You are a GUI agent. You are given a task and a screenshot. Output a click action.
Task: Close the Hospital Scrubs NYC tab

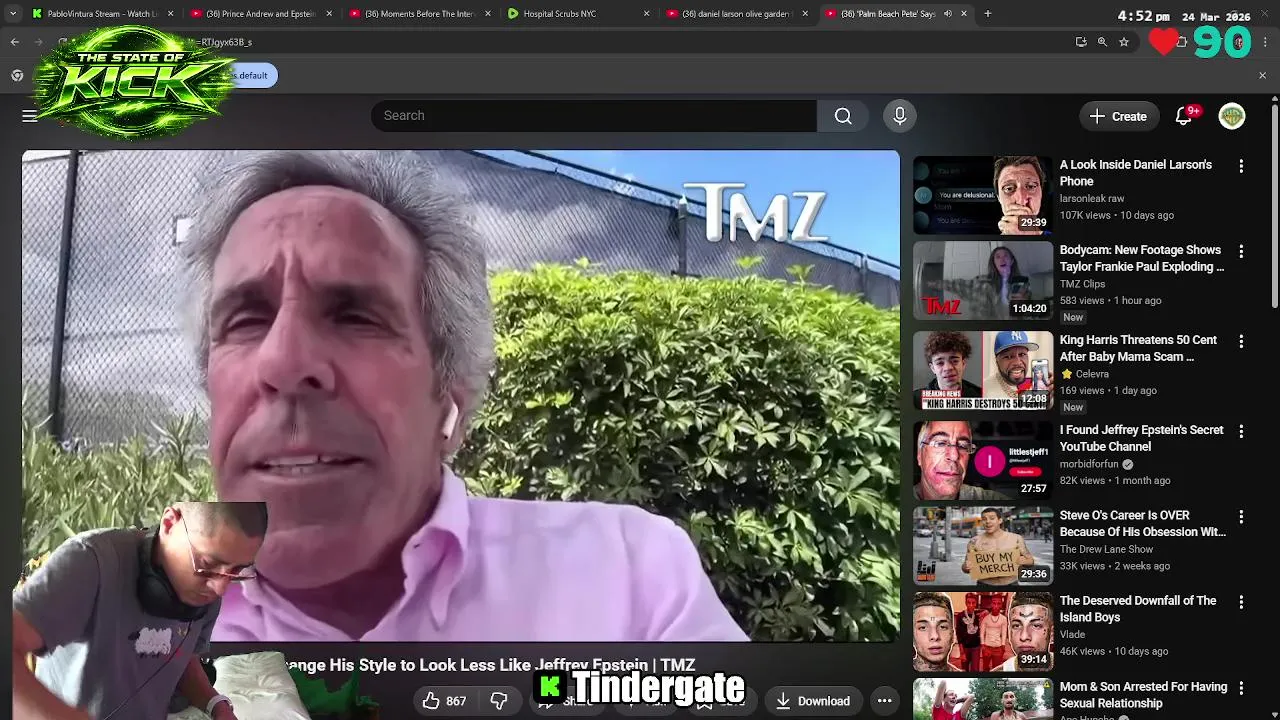(x=646, y=14)
